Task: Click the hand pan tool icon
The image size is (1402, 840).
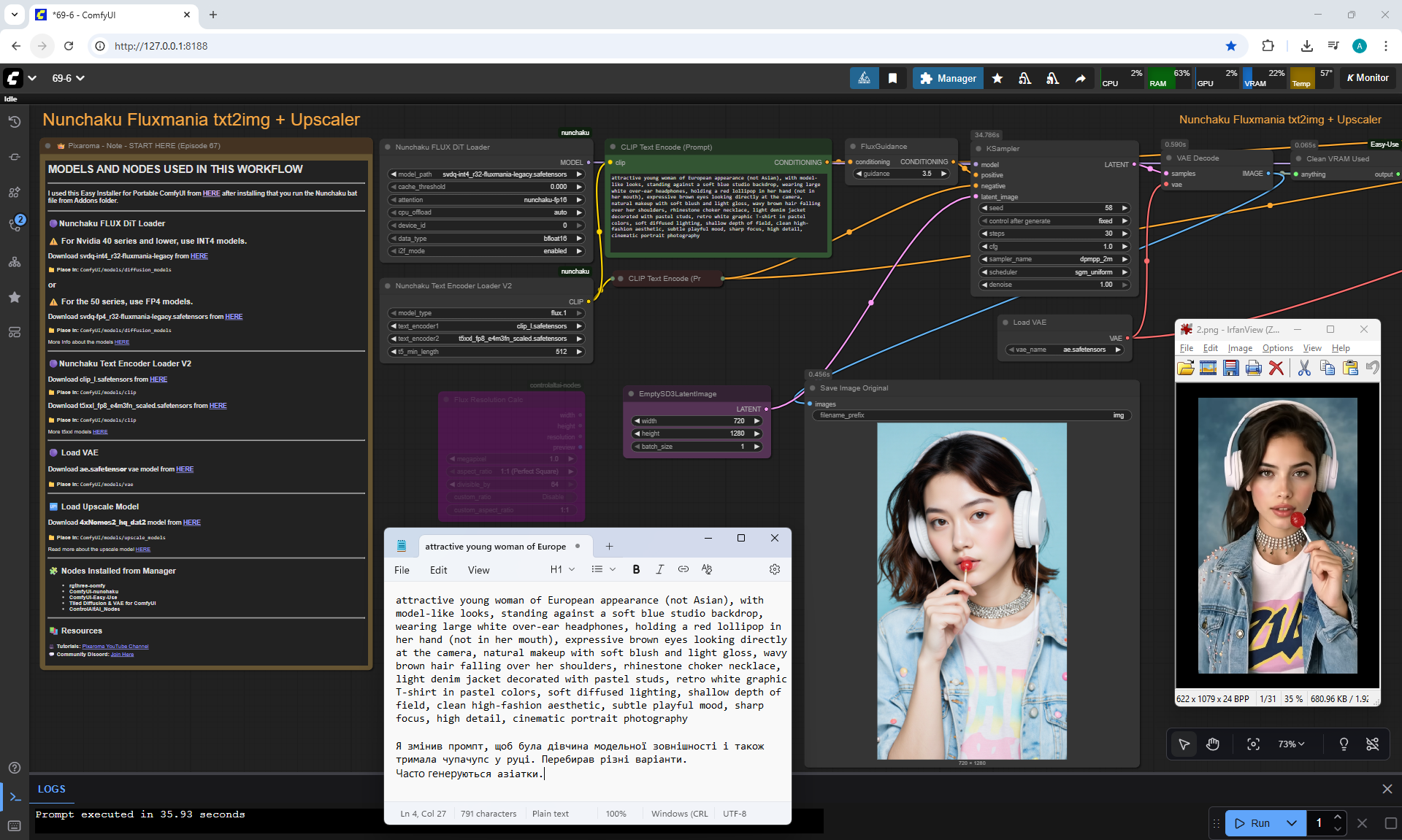Action: 1213,744
